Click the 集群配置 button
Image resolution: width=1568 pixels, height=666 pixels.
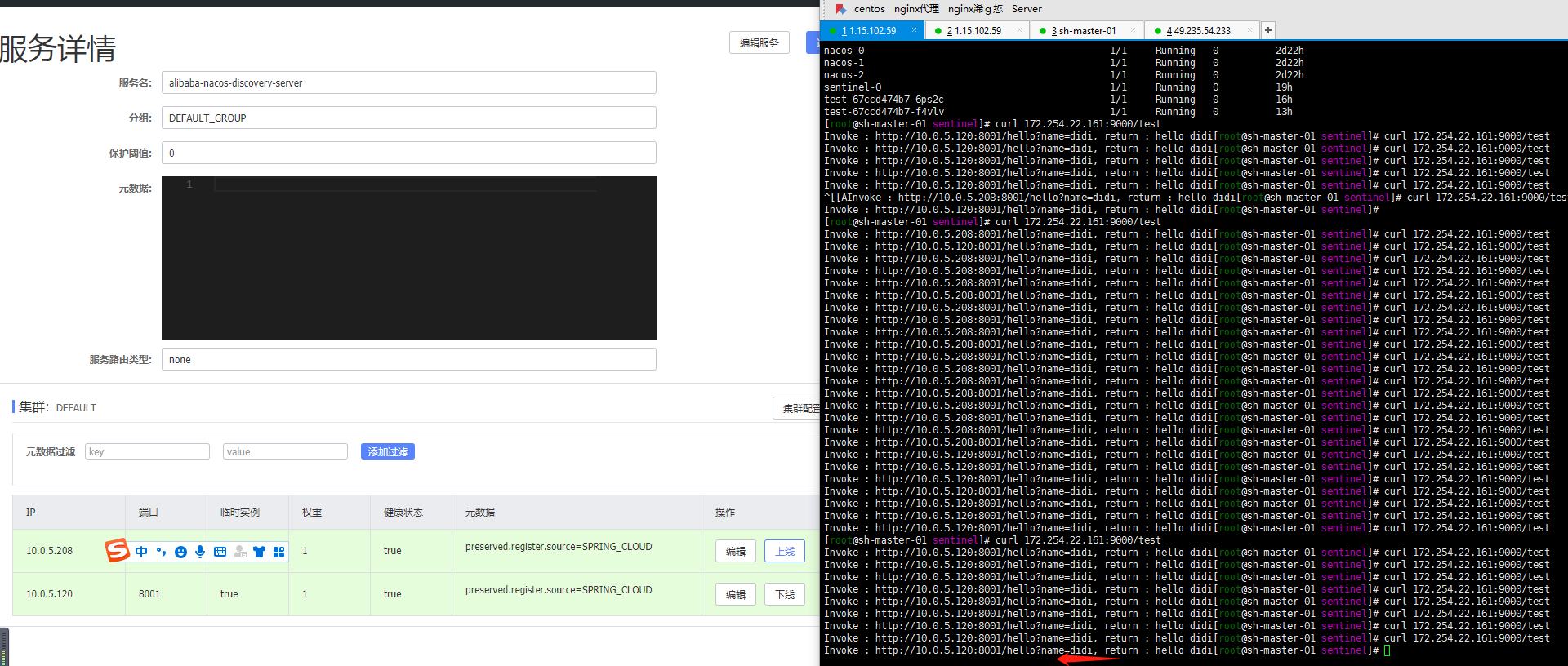pyautogui.click(x=797, y=408)
